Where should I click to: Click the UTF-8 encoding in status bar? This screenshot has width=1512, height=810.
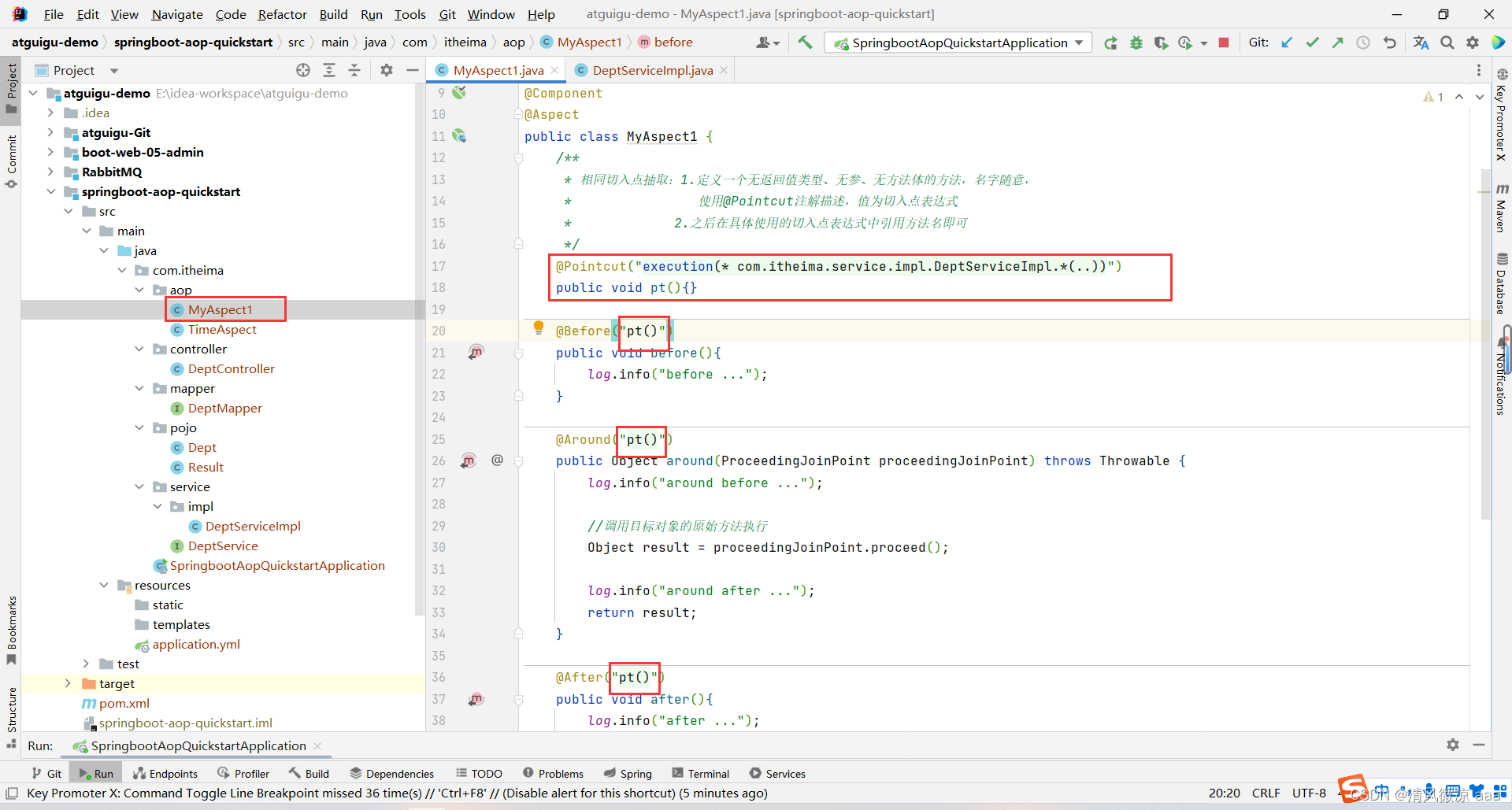click(1309, 793)
